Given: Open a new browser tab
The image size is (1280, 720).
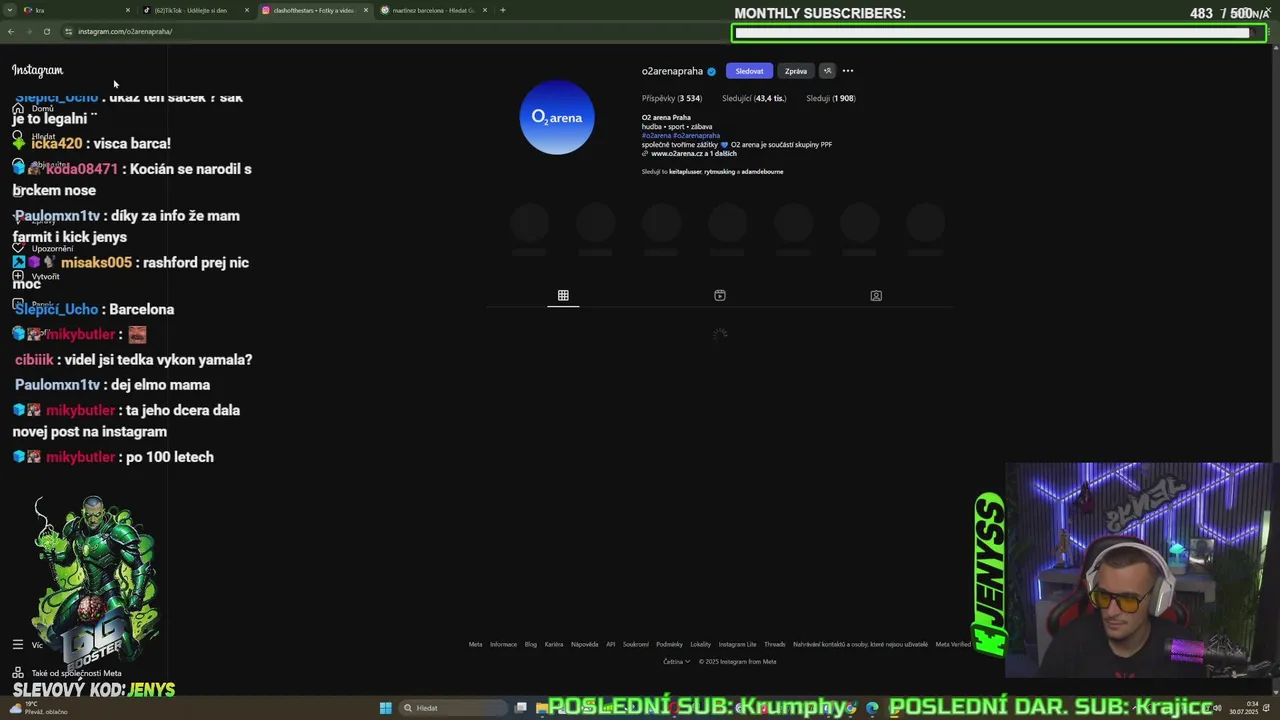Looking at the screenshot, I should (503, 10).
